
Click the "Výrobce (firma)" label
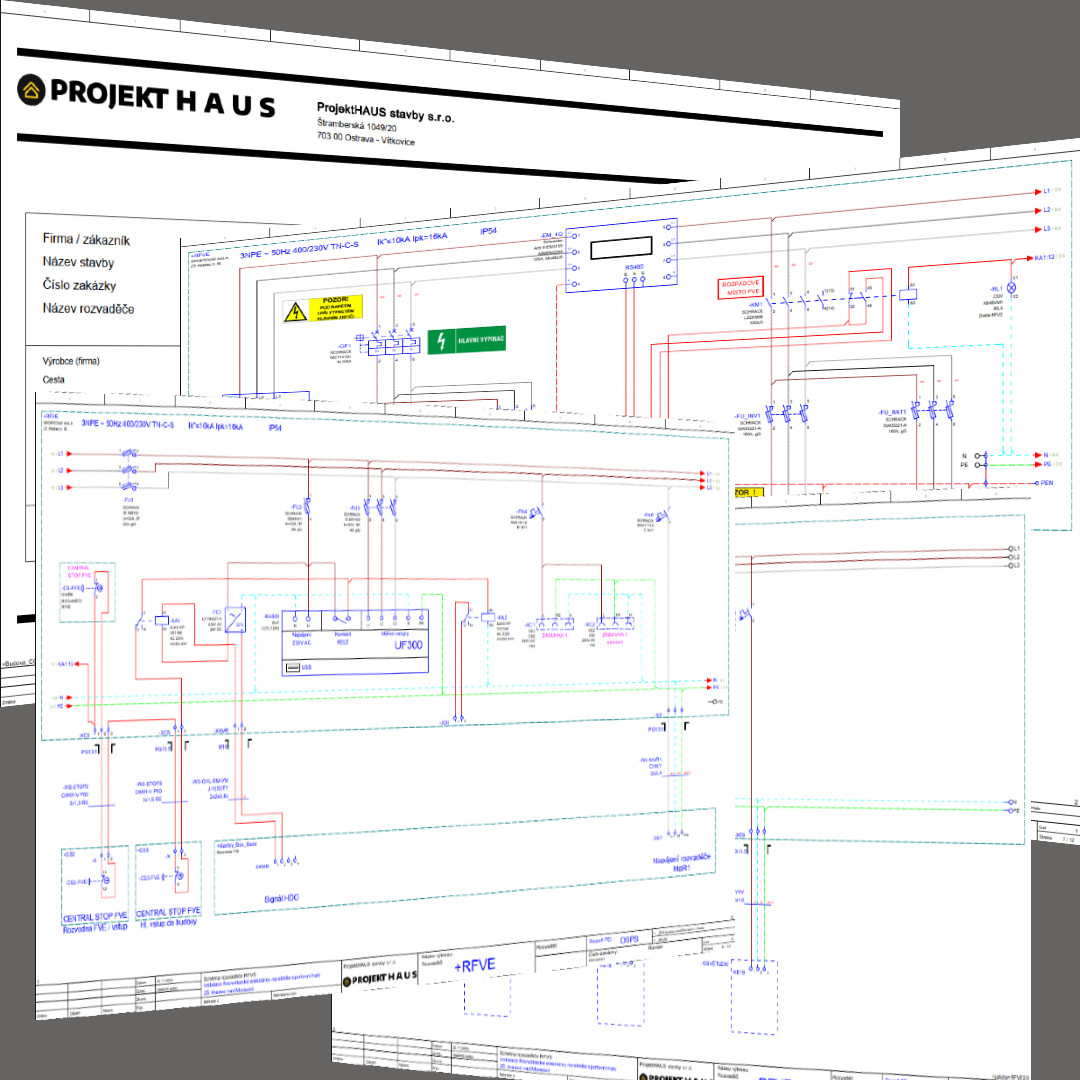[71, 361]
